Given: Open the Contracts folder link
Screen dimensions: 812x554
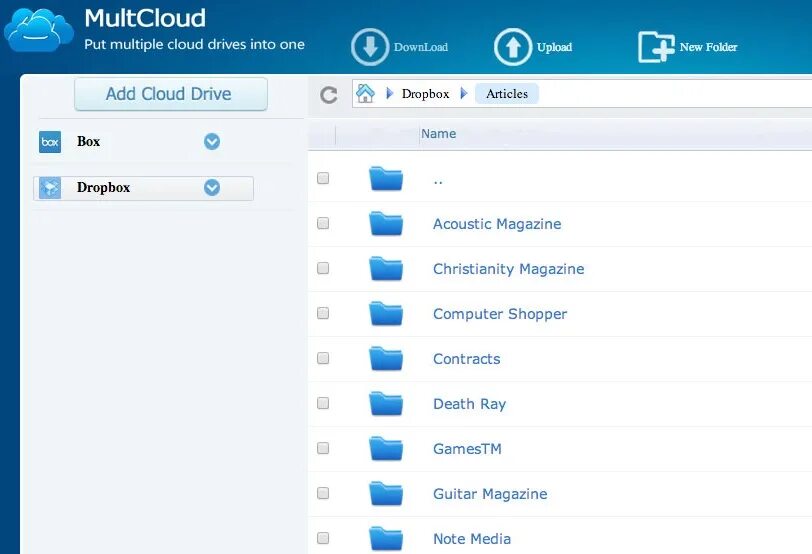Looking at the screenshot, I should pyautogui.click(x=467, y=359).
